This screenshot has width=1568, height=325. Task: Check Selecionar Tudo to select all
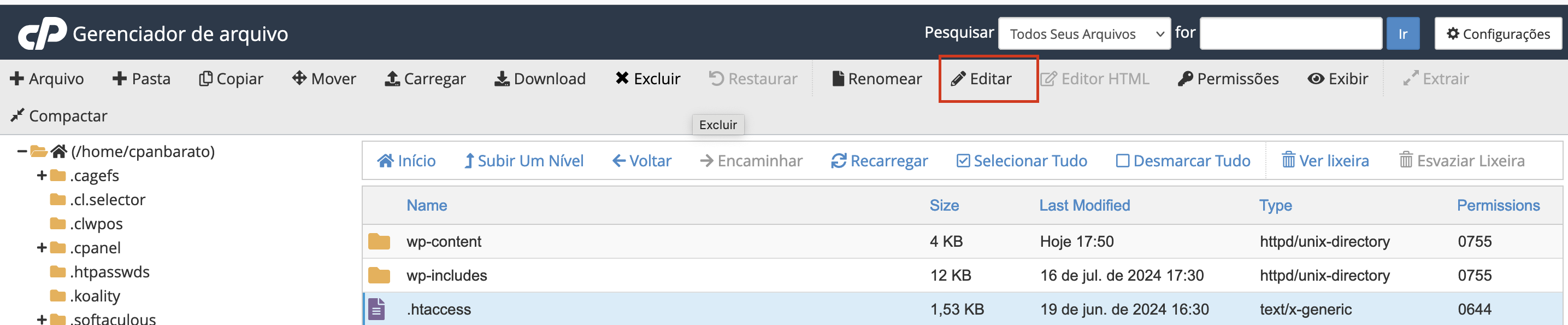tap(1022, 161)
